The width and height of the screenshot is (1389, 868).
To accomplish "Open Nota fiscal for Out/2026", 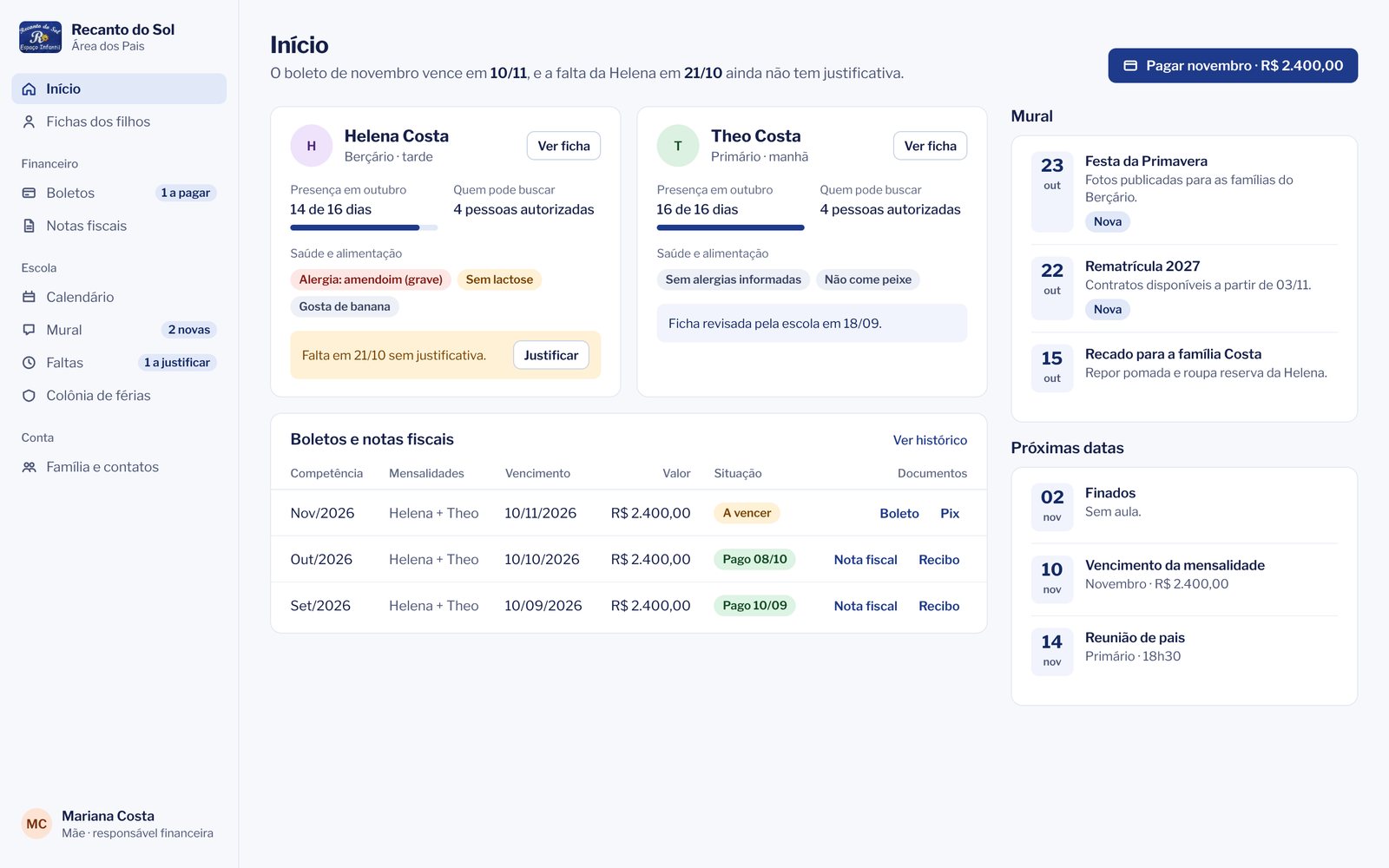I will point(866,560).
